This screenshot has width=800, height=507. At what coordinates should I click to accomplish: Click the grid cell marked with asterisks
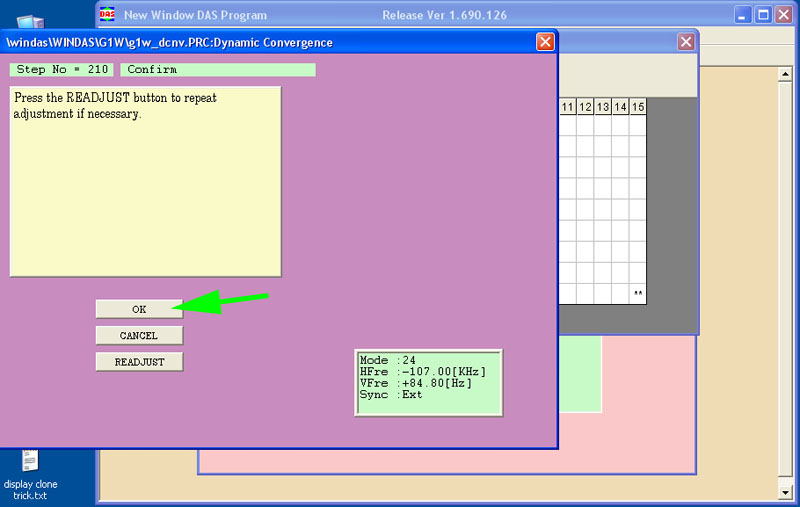pyautogui.click(x=638, y=293)
